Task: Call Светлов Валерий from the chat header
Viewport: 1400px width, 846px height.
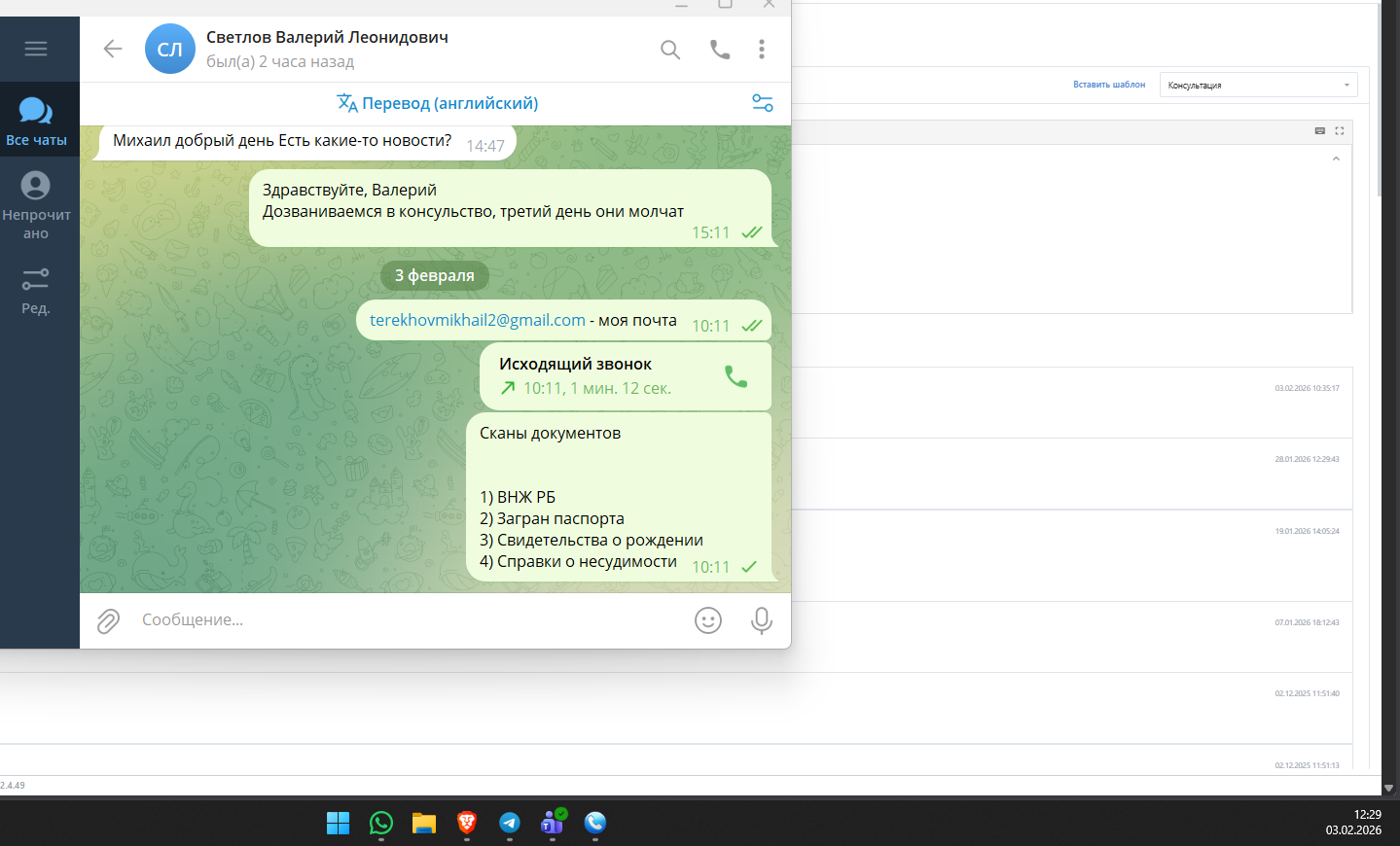Action: click(x=720, y=49)
